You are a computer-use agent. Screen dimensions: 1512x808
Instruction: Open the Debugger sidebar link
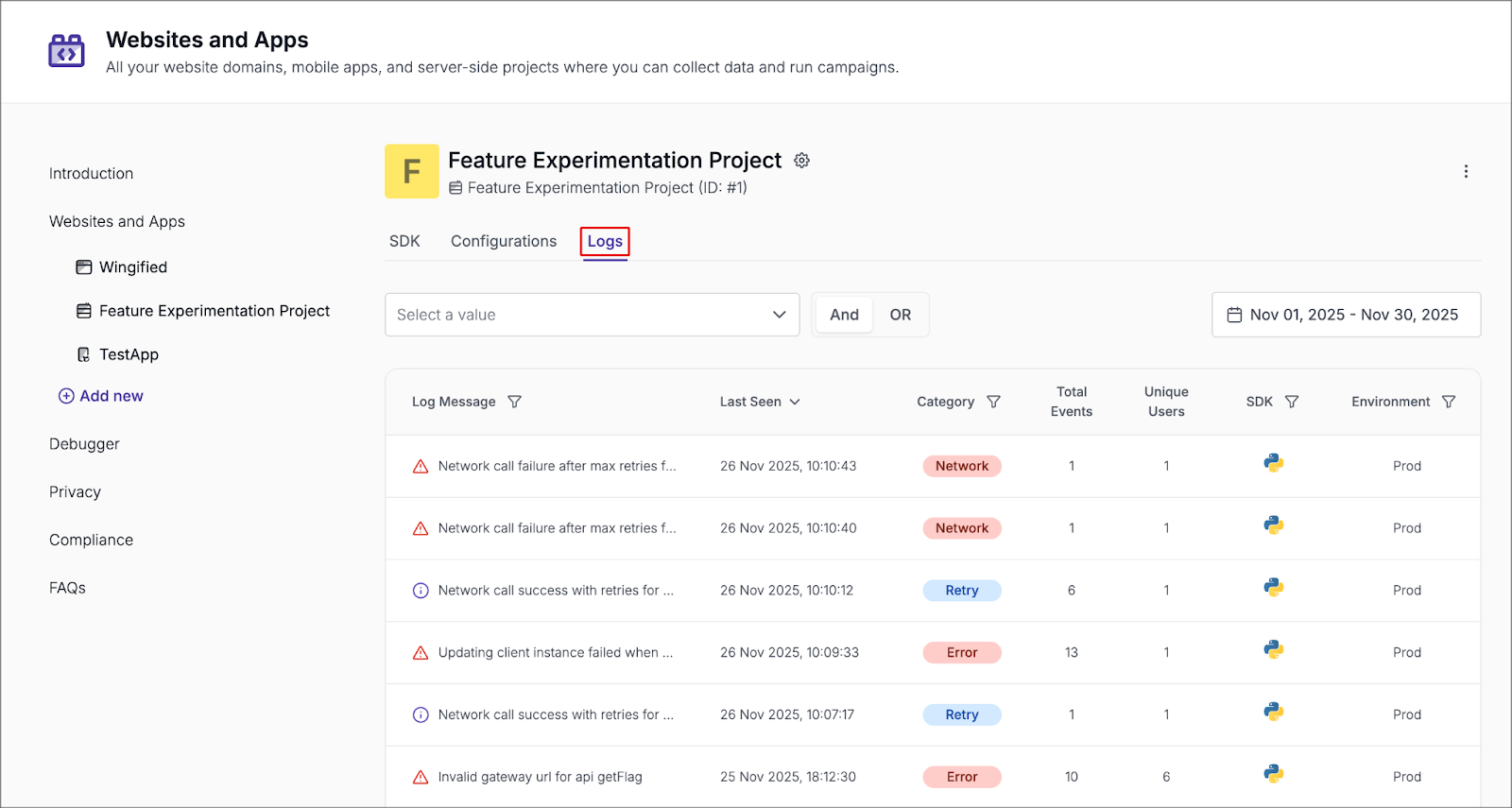[x=84, y=444]
